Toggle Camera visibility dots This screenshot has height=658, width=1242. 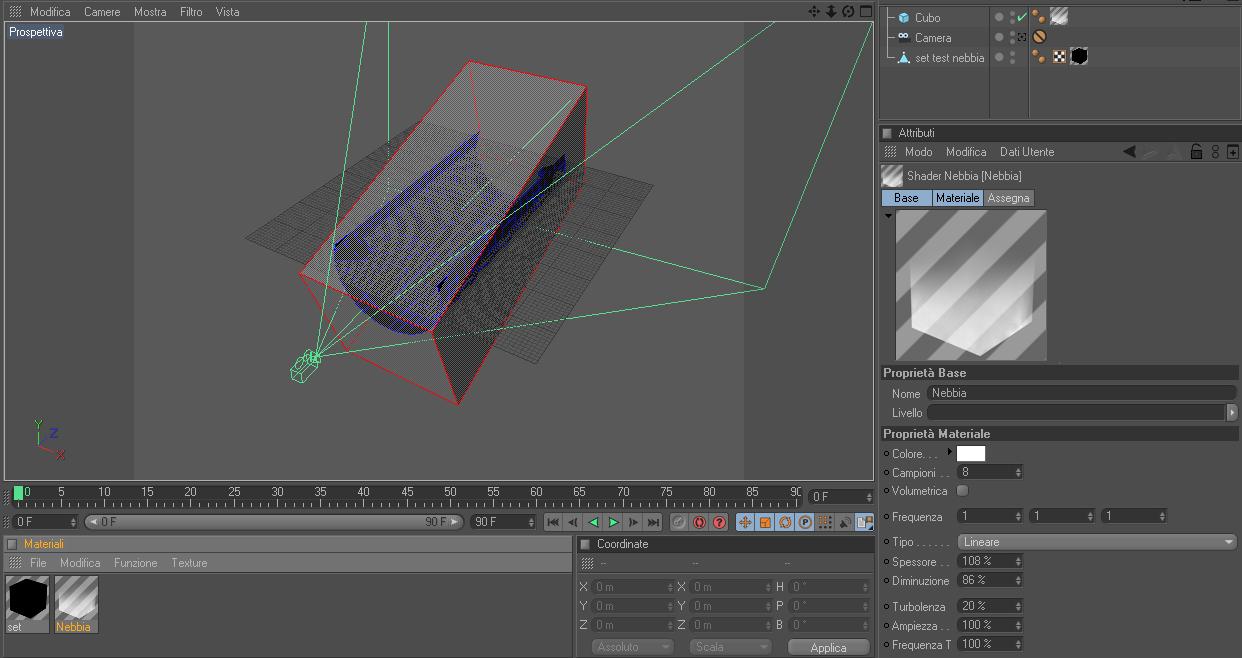click(x=1012, y=37)
